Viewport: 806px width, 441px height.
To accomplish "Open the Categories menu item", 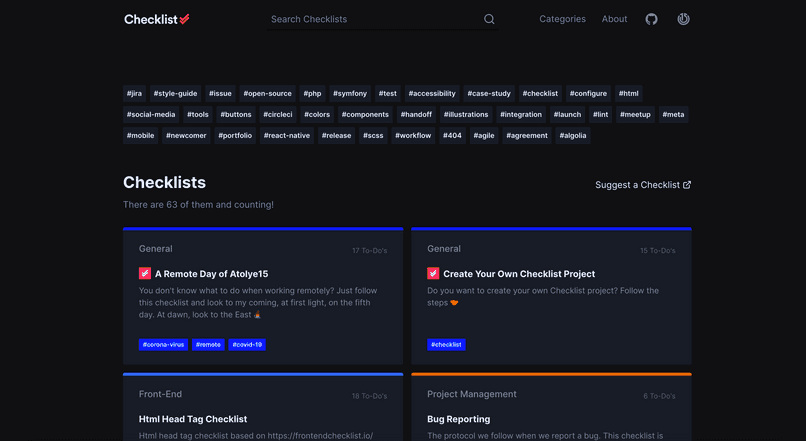I will click(x=562, y=19).
